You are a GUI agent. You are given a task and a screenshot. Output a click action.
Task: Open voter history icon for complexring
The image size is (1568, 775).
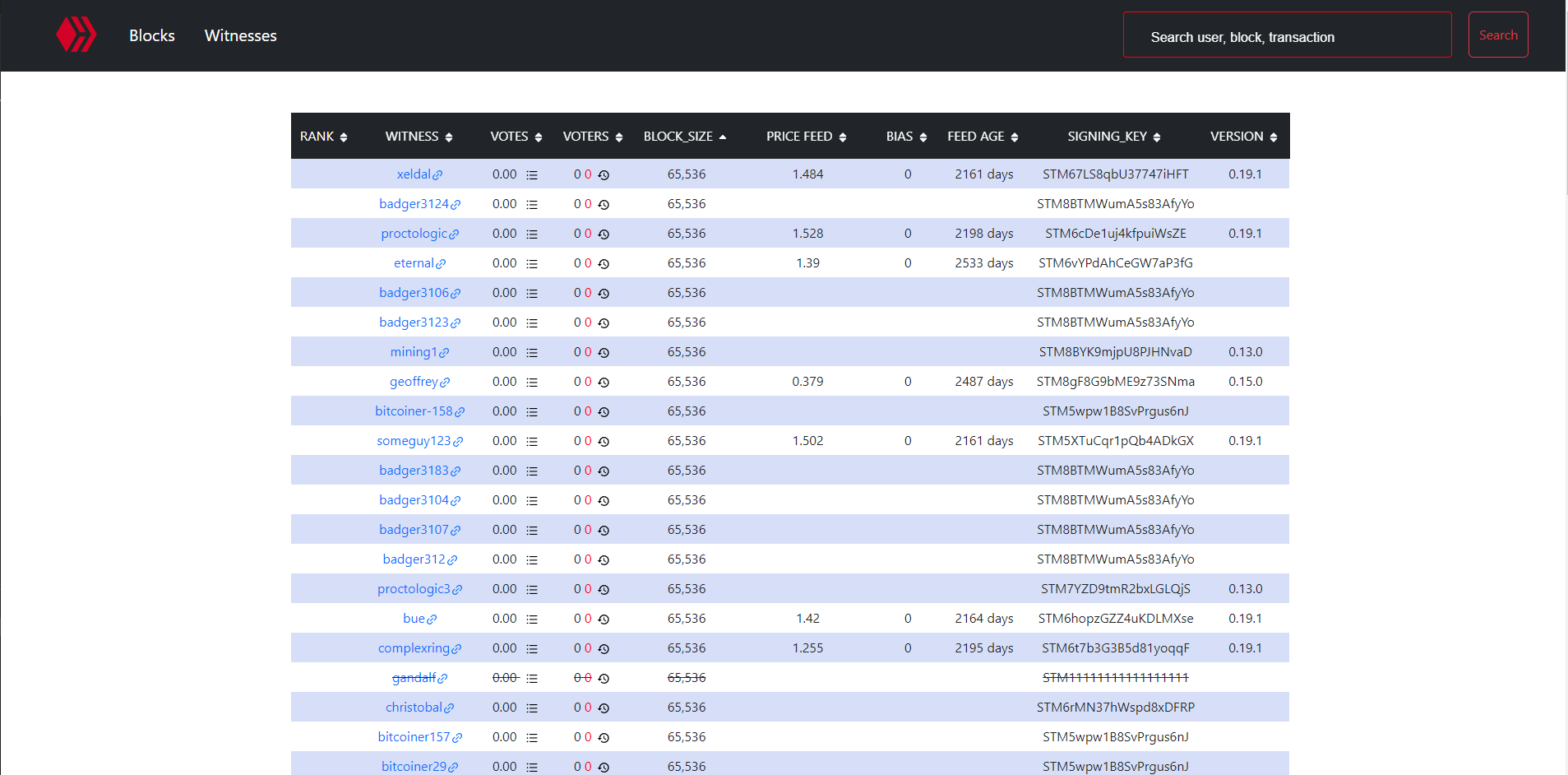pos(604,649)
